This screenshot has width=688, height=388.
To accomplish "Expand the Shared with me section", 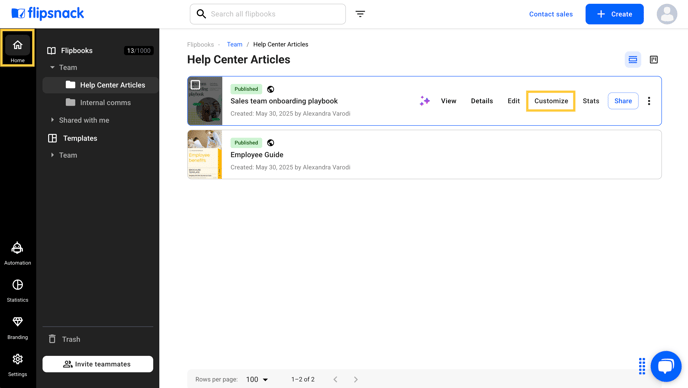I will tap(52, 120).
